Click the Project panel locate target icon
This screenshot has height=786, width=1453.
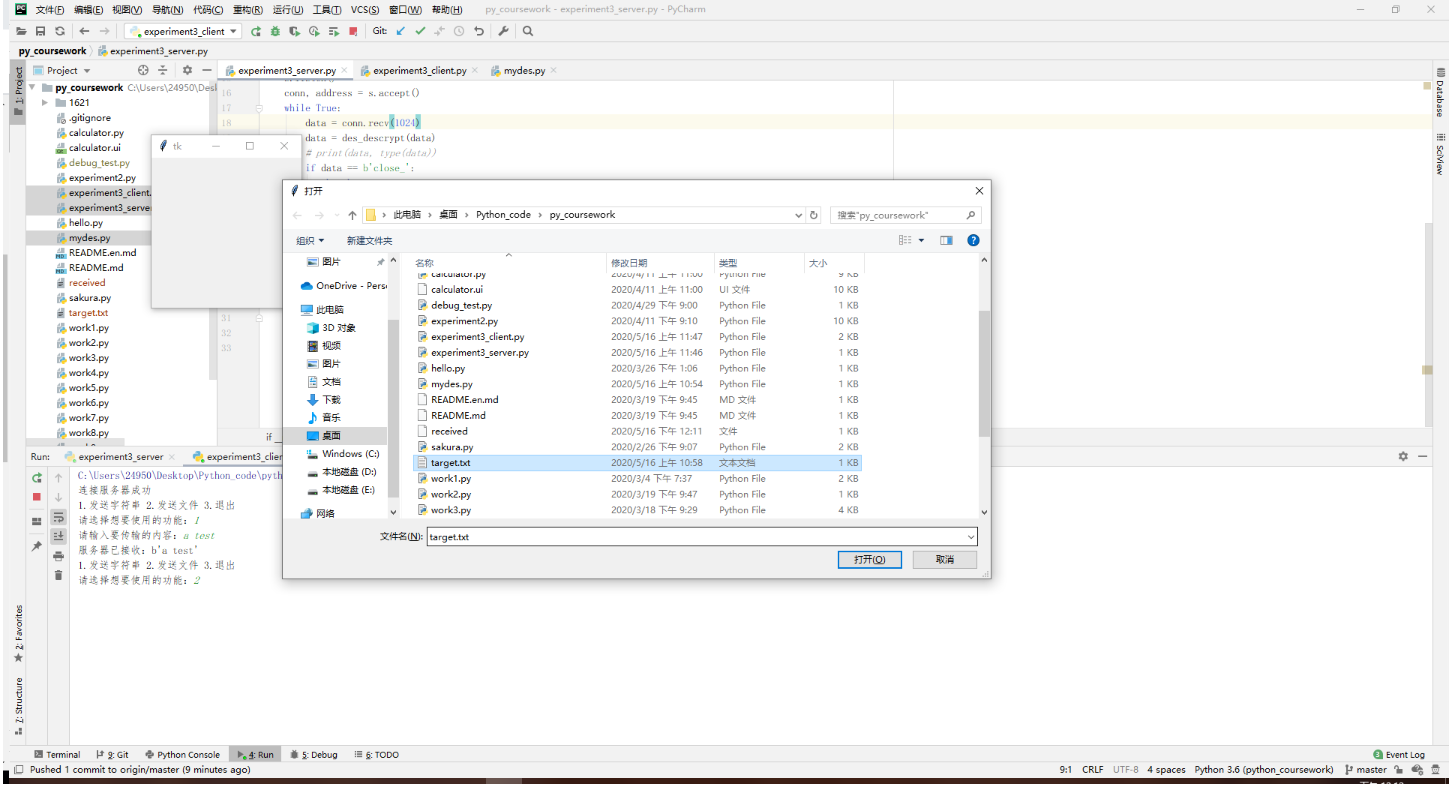[143, 70]
